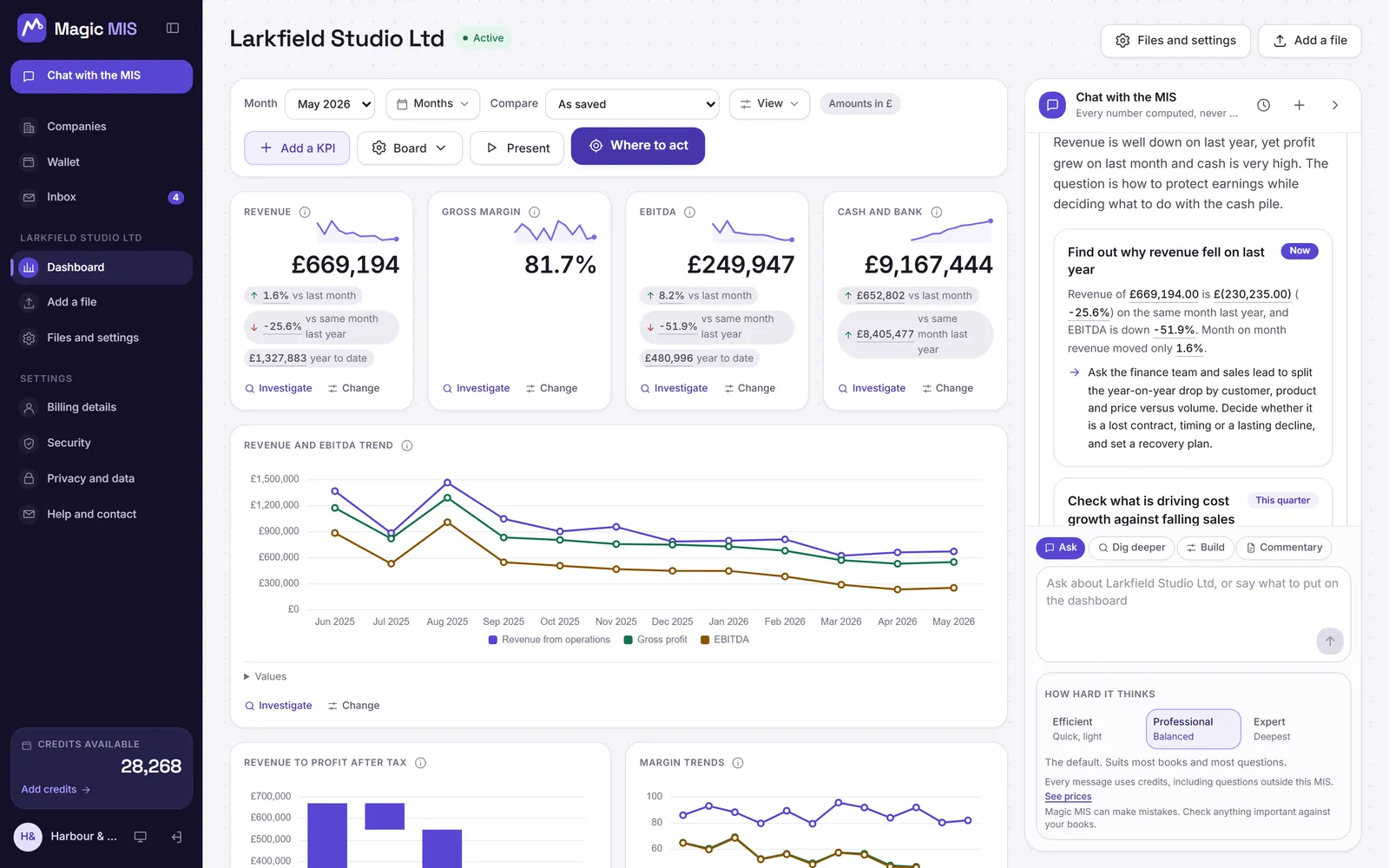
Task: Toggle the Revenue from operations legend swatch
Action: [x=493, y=640]
